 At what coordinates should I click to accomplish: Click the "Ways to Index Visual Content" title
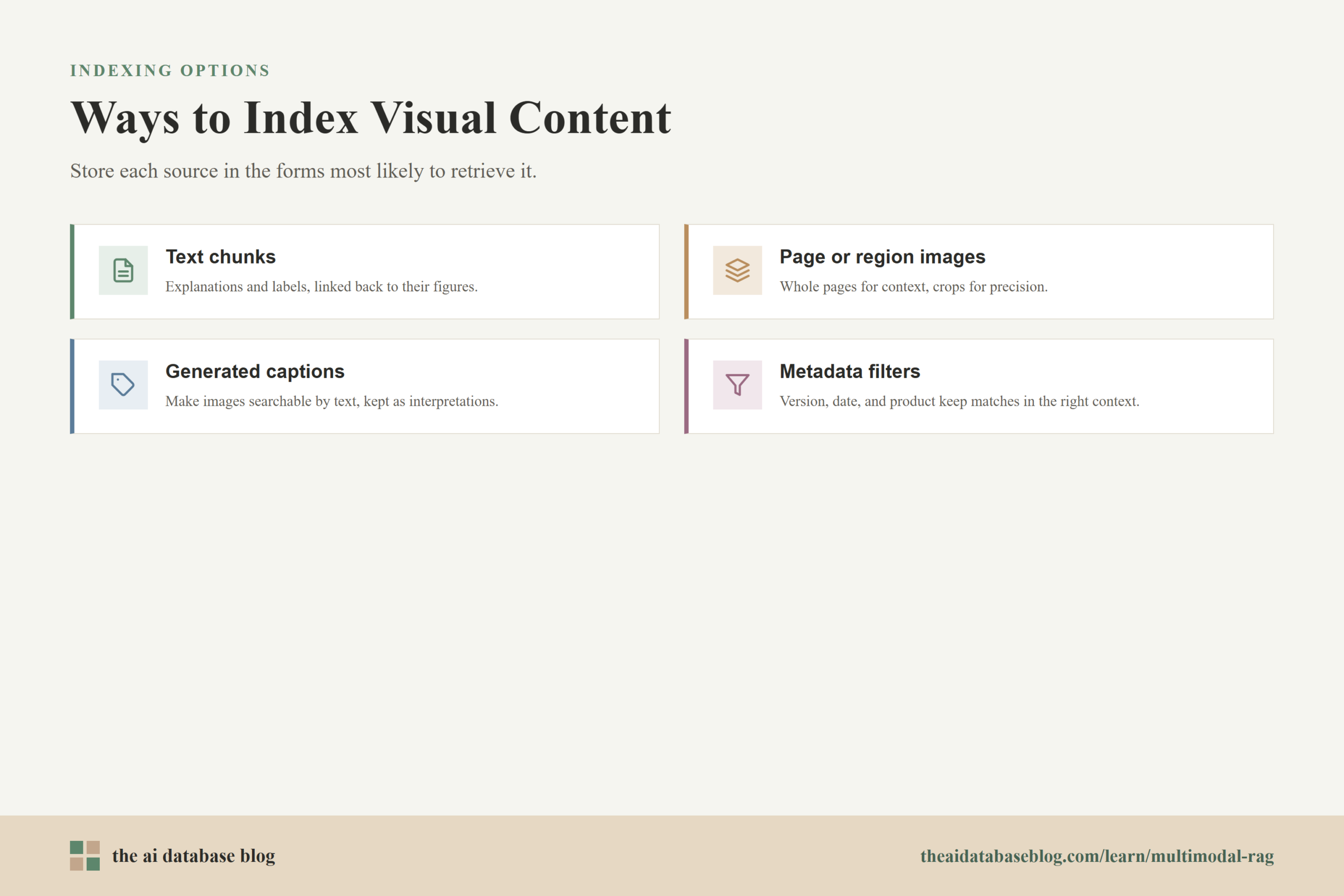tap(370, 118)
